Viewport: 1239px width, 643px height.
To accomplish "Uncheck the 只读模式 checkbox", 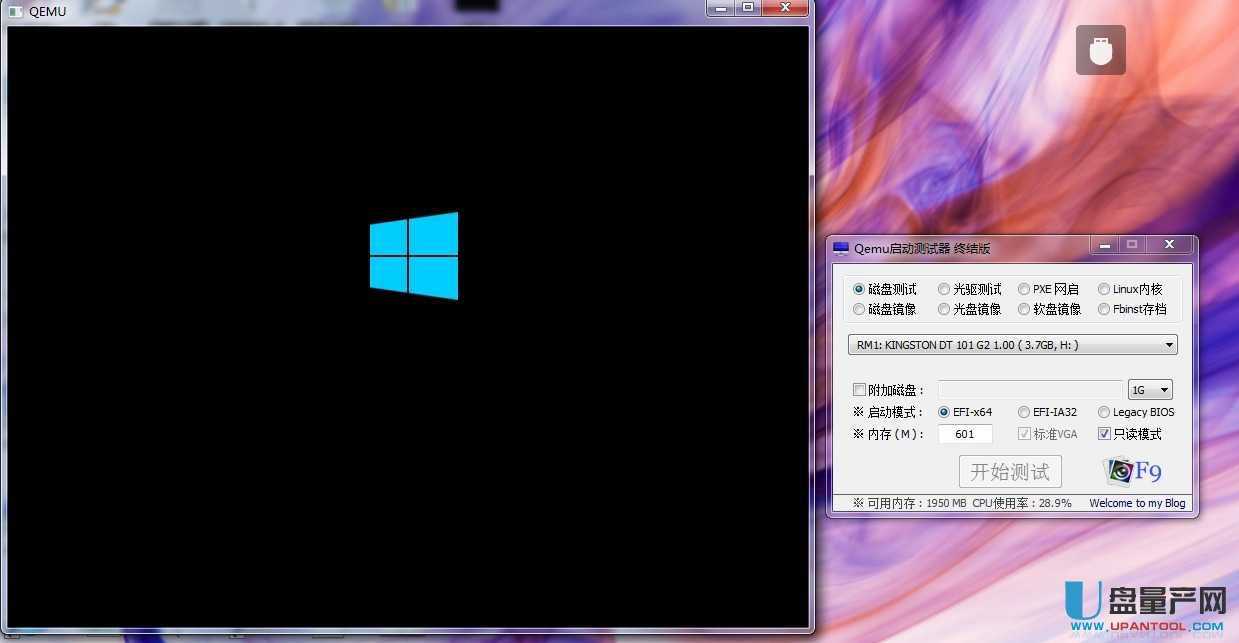I will (1104, 433).
